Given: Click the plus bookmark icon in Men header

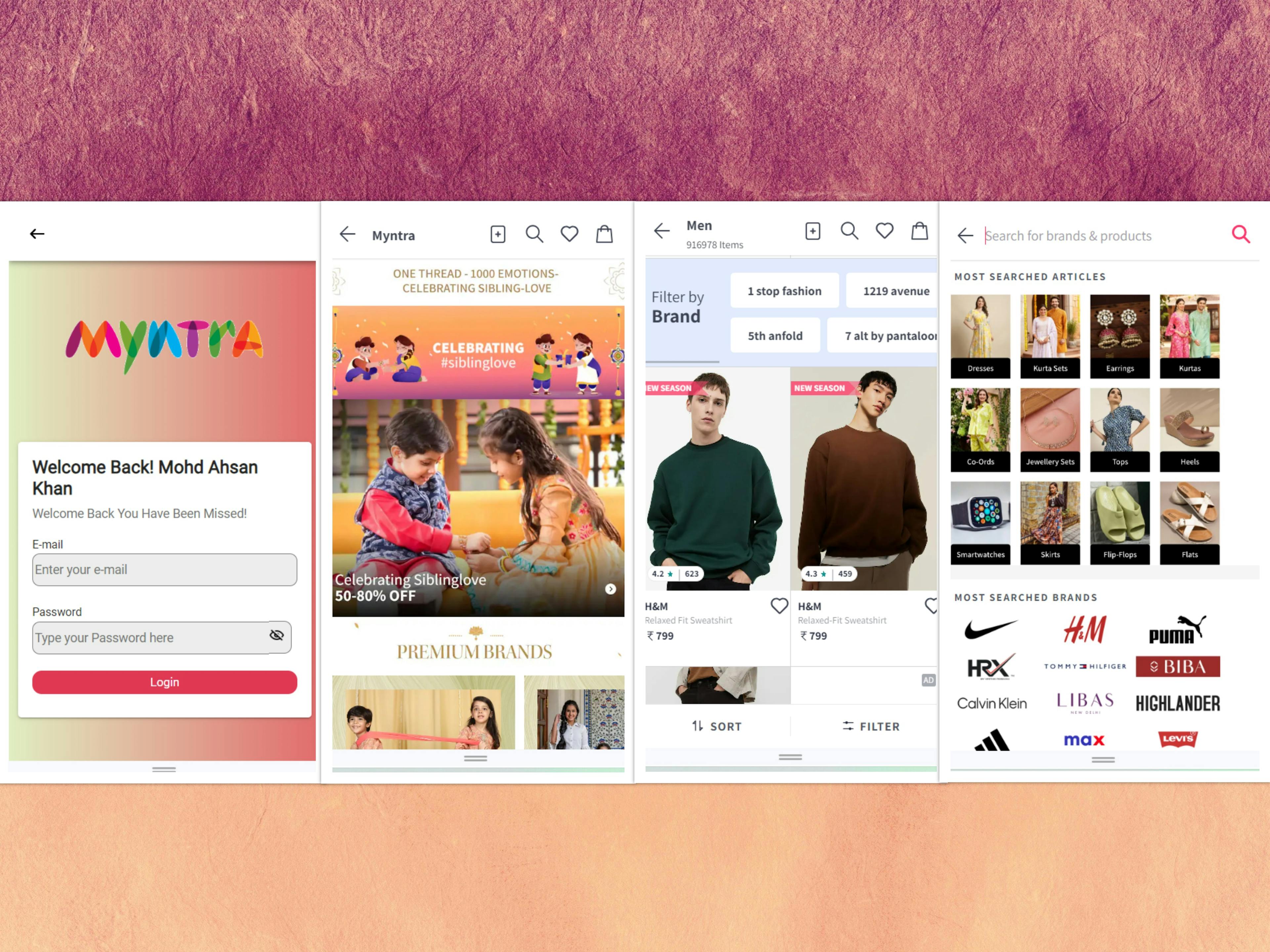Looking at the screenshot, I should (x=812, y=231).
